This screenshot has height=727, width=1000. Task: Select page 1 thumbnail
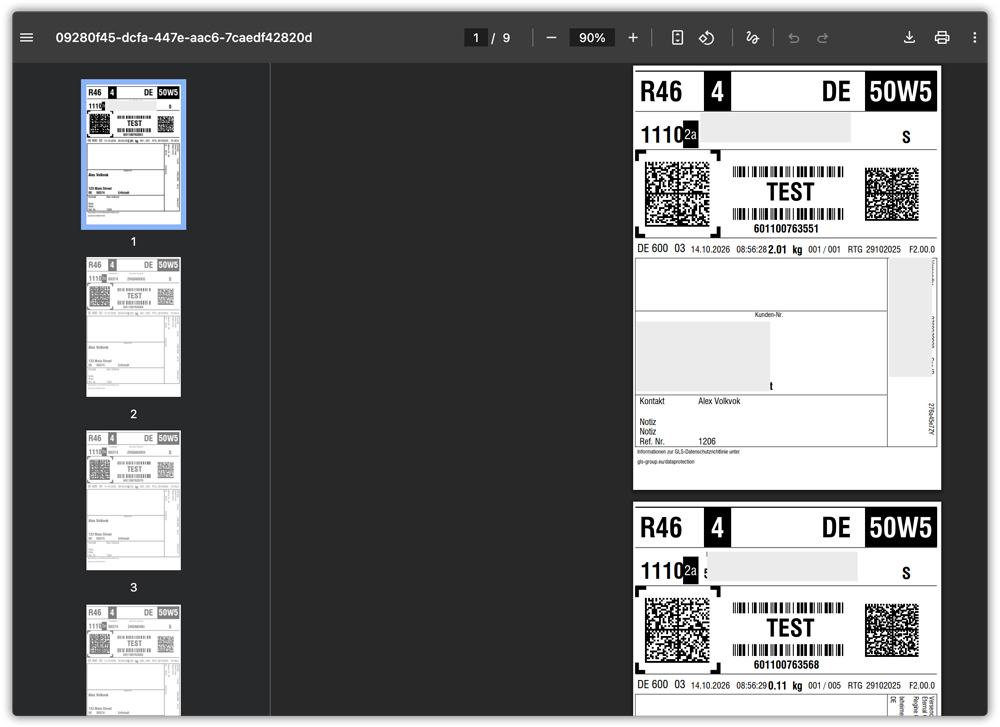(x=133, y=154)
